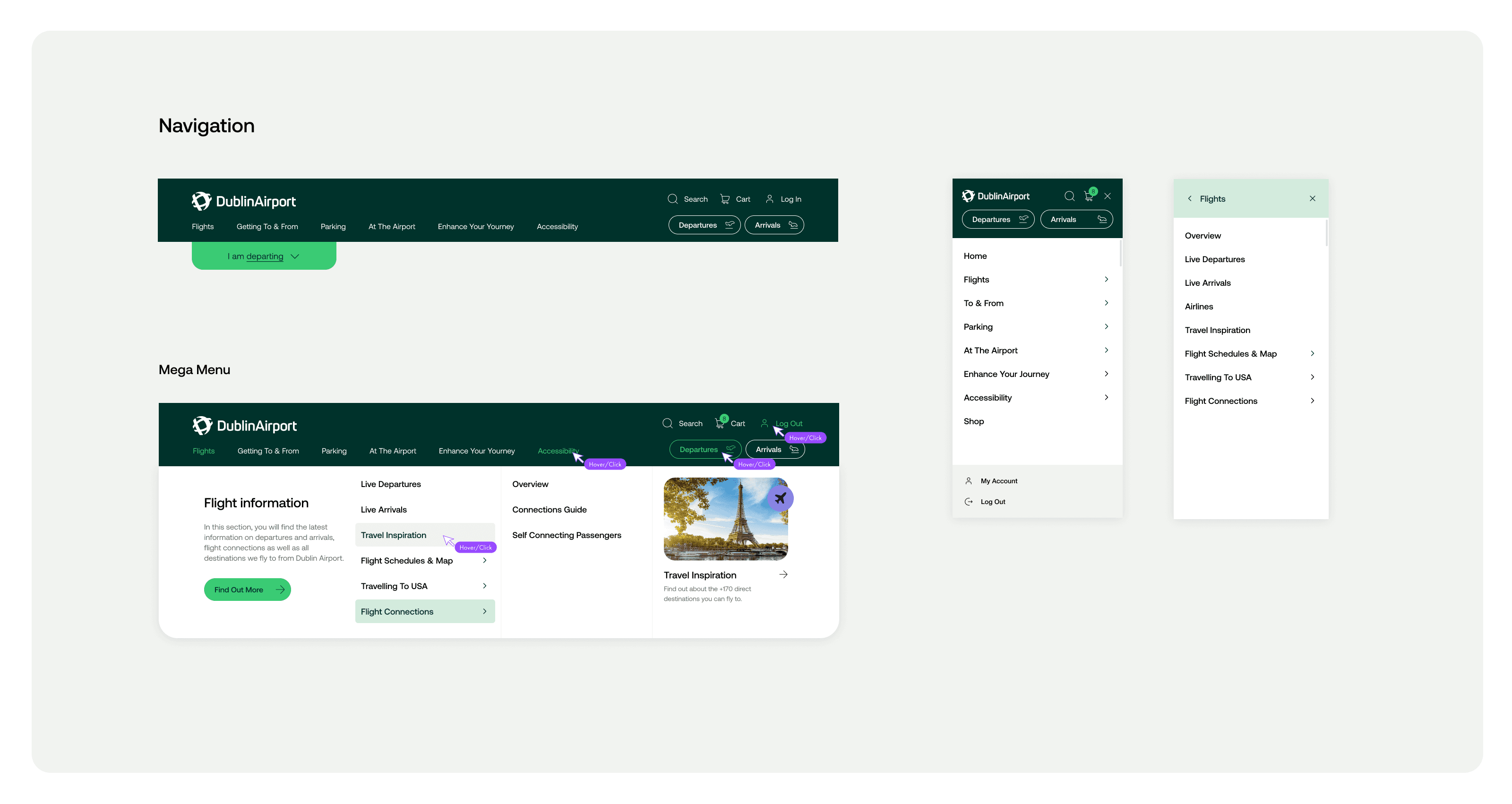The width and height of the screenshot is (1512, 804).
Task: Click arrow next to Travel Inspiration card title
Action: pyautogui.click(x=783, y=574)
